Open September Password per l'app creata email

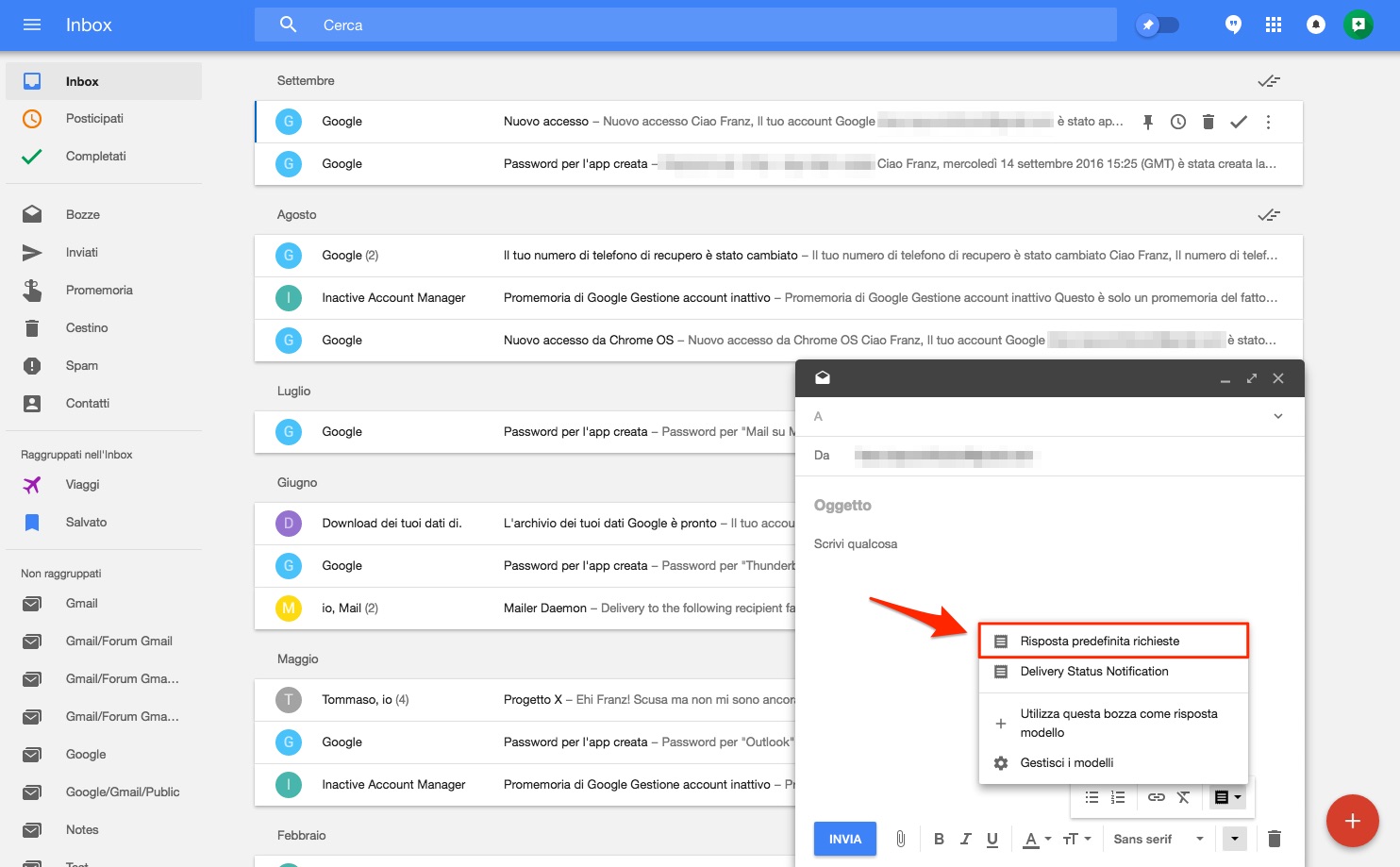(x=779, y=164)
